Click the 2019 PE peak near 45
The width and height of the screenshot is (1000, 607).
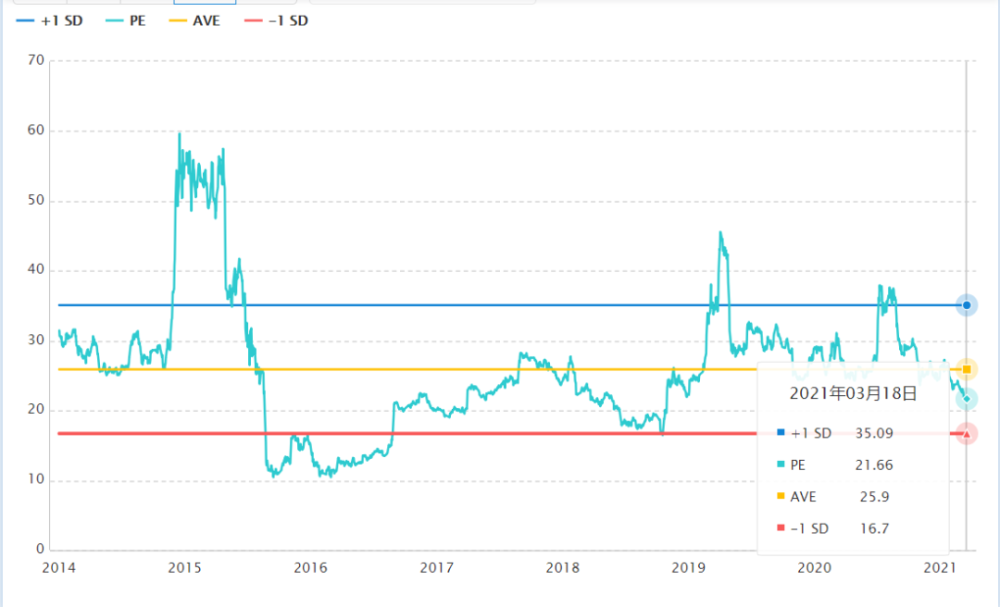click(x=720, y=233)
